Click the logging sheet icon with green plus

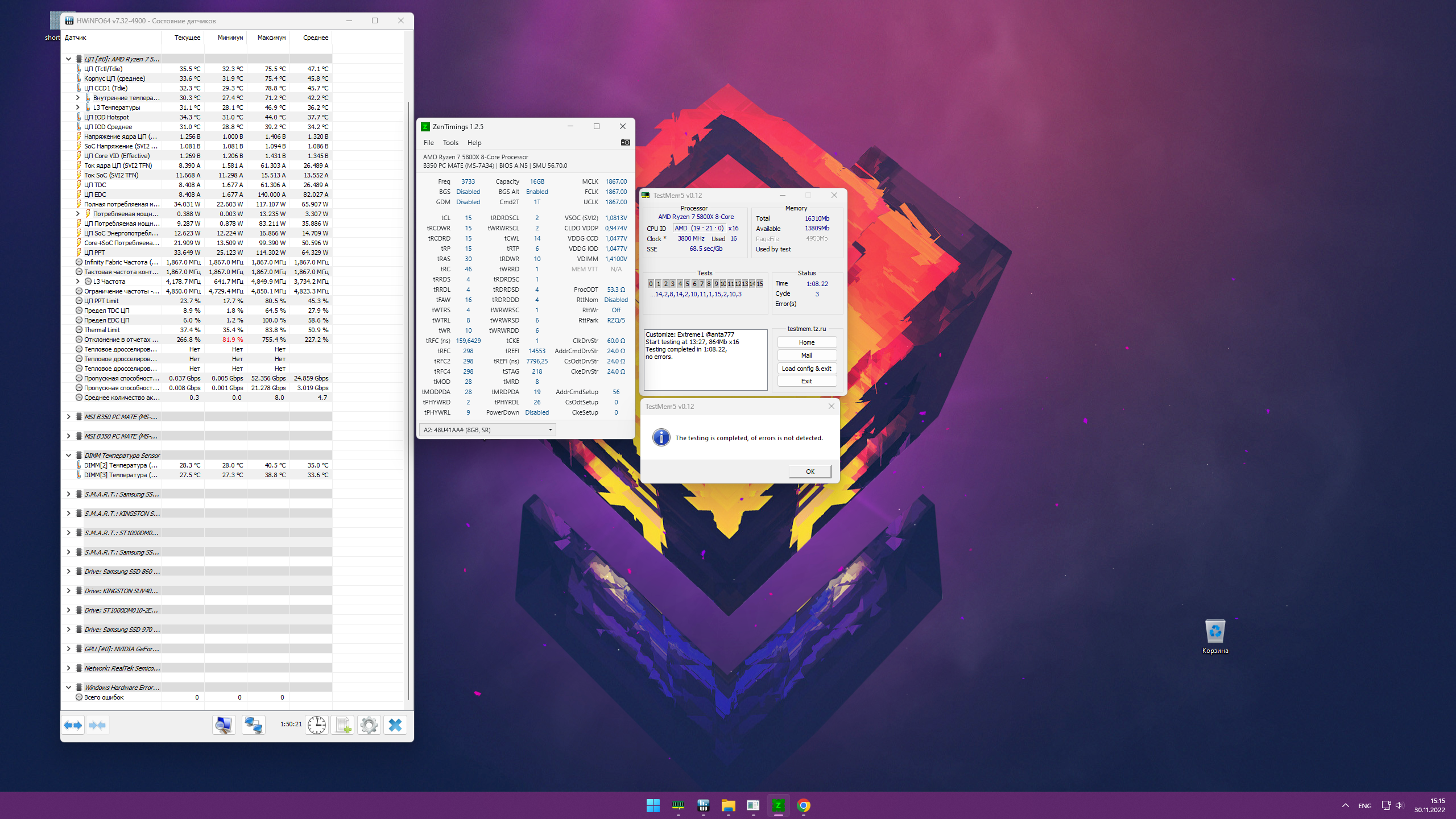tap(343, 725)
